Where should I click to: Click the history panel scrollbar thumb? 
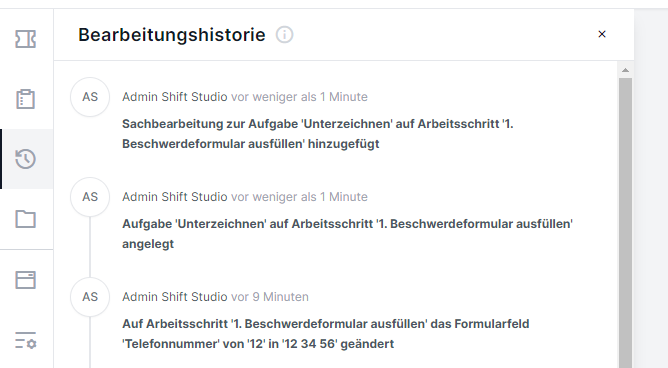pyautogui.click(x=625, y=223)
